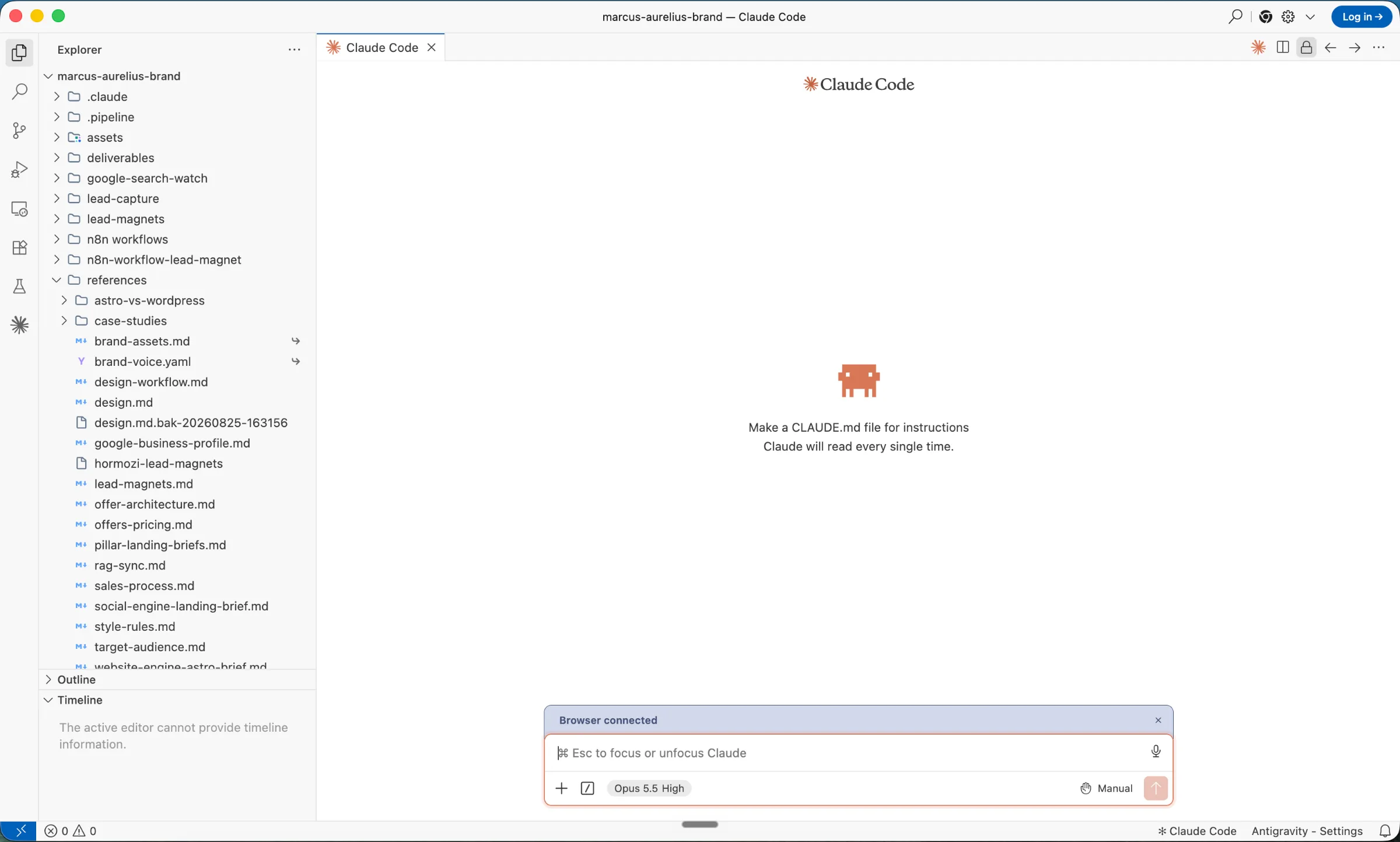Click the microphone voice input icon
This screenshot has width=1400, height=842.
1156,752
